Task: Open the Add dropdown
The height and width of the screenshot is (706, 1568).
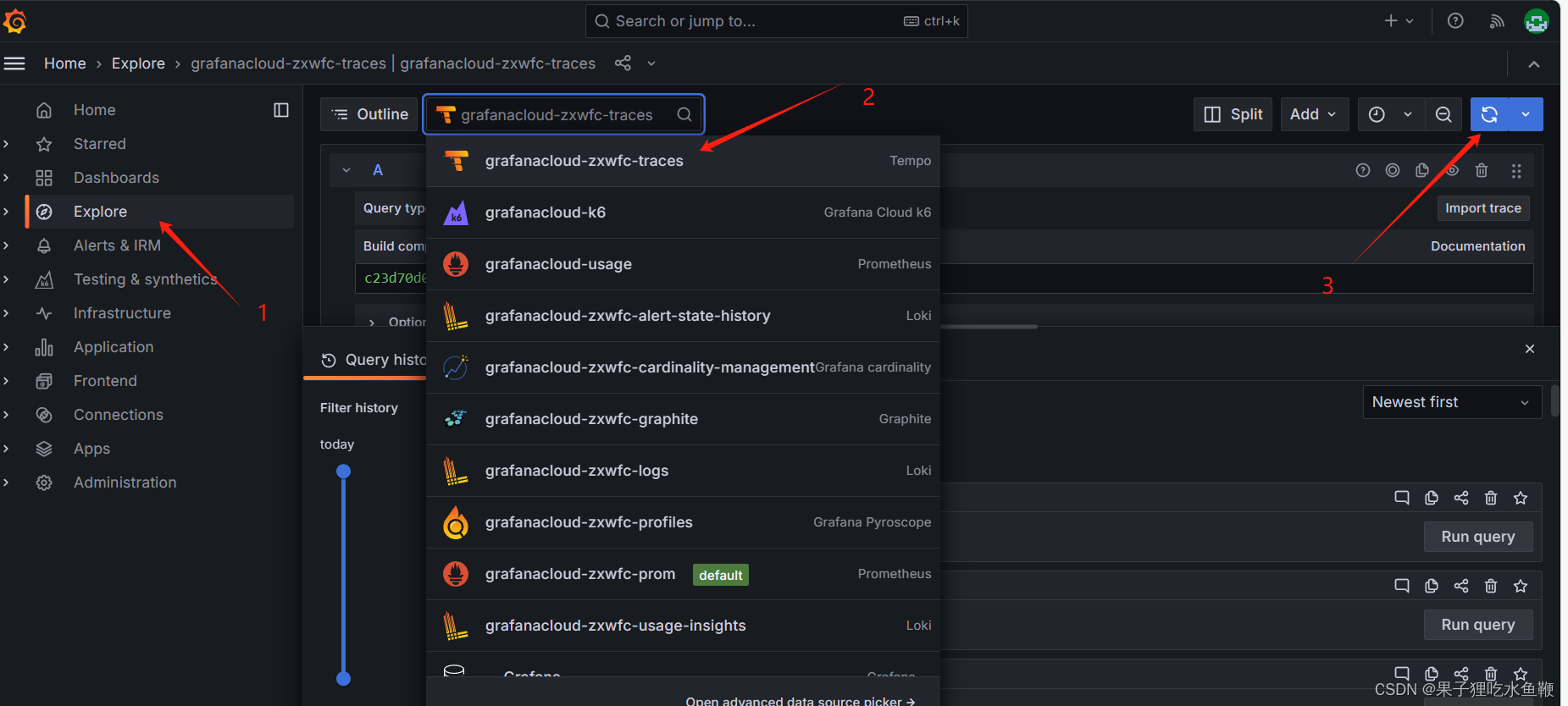Action: [x=1314, y=114]
